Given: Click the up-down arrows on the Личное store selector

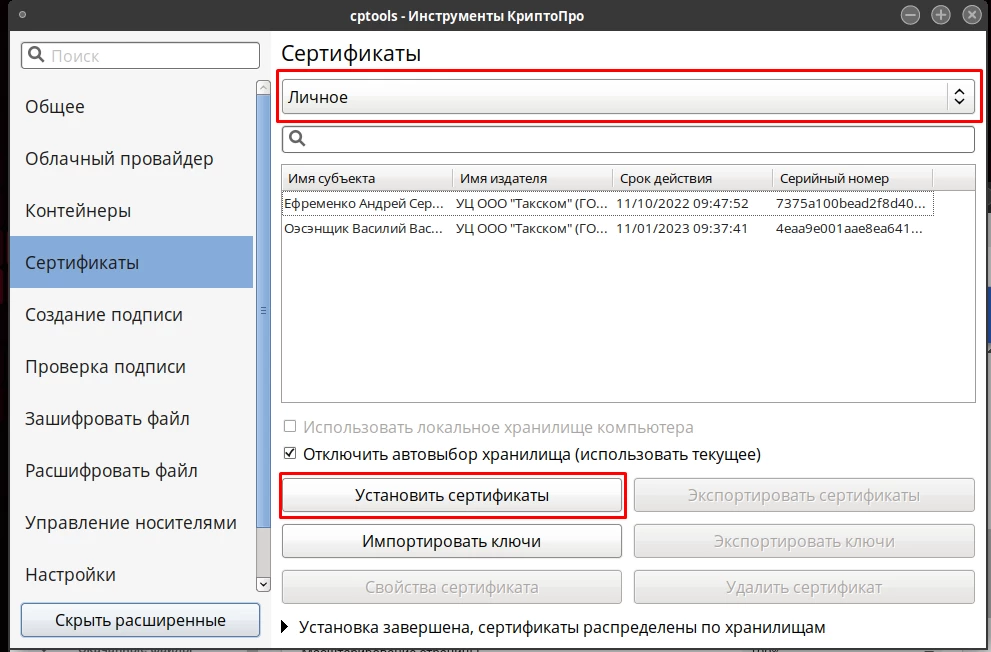Looking at the screenshot, I should 959,97.
